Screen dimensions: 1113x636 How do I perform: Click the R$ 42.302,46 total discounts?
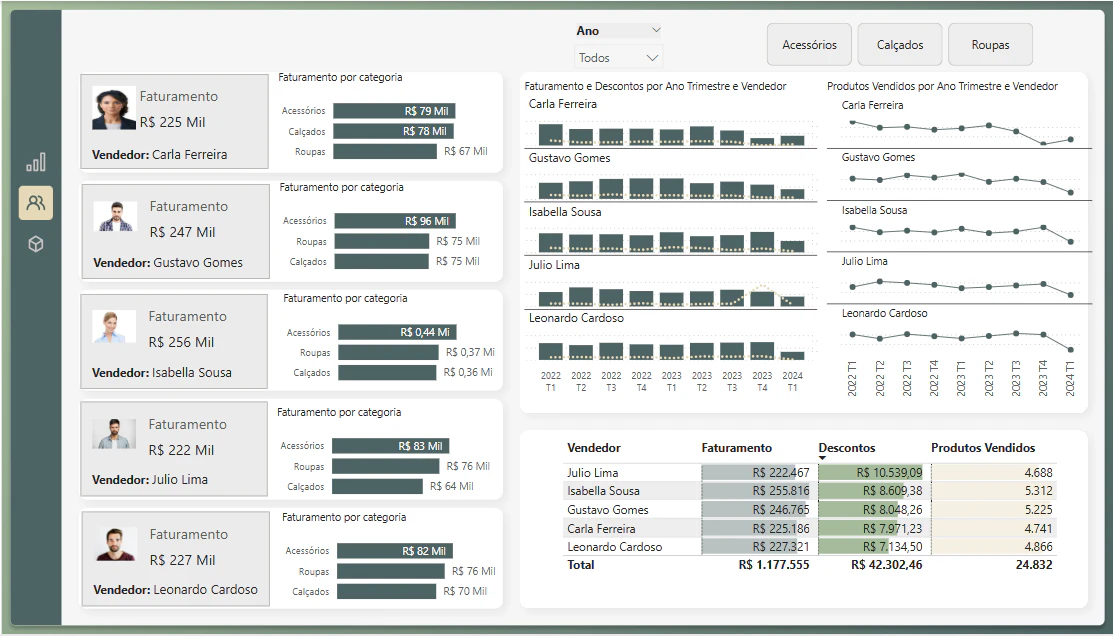[887, 565]
